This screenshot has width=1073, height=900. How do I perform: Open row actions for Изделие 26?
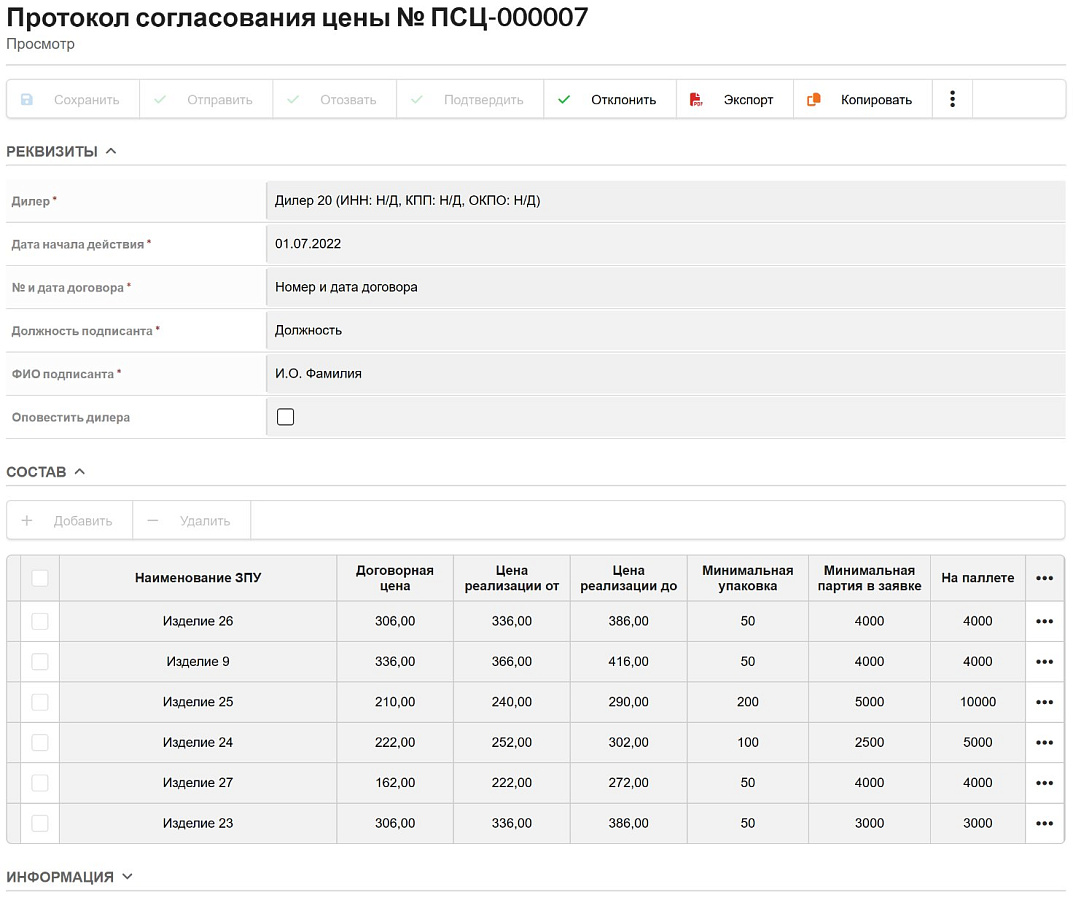(x=1044, y=621)
